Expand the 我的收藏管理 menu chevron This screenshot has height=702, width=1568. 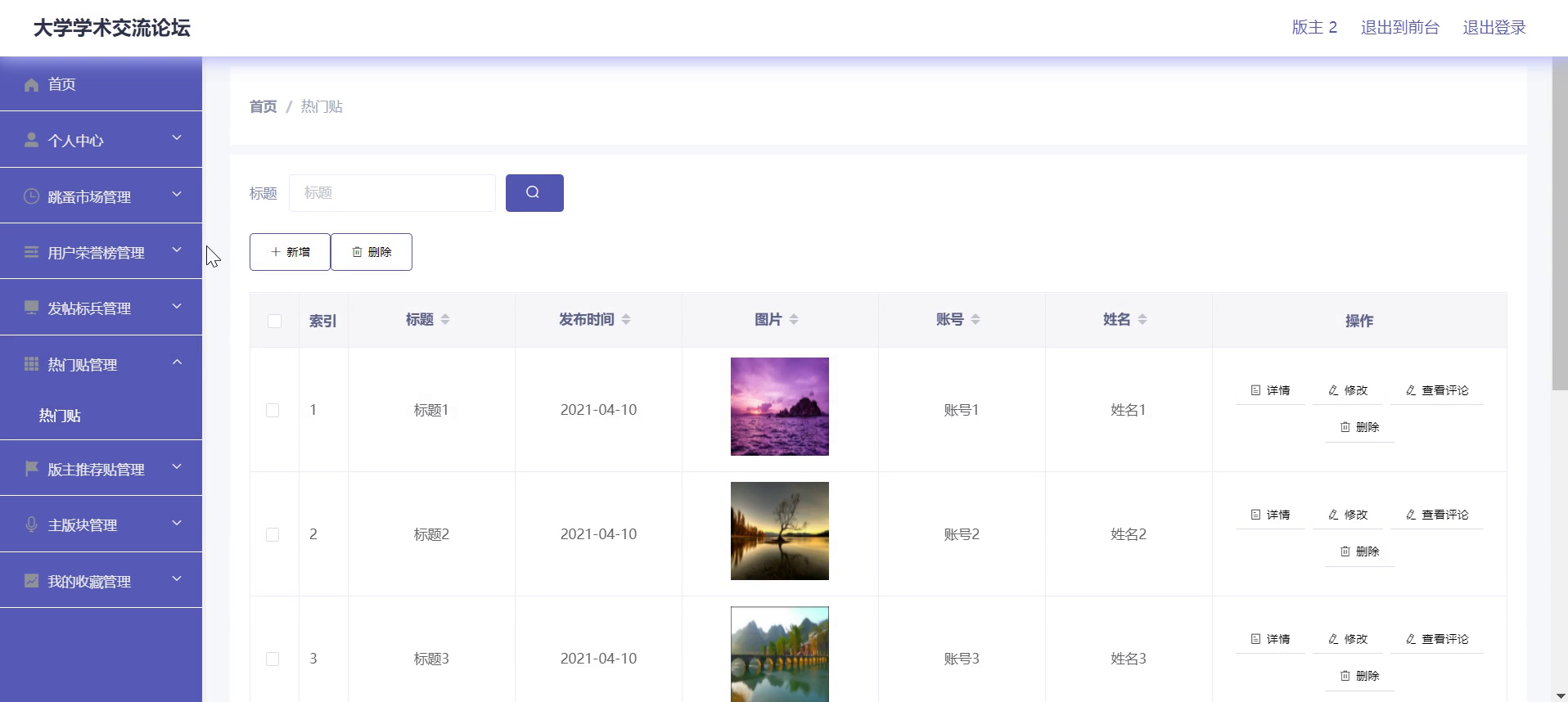pos(177,578)
